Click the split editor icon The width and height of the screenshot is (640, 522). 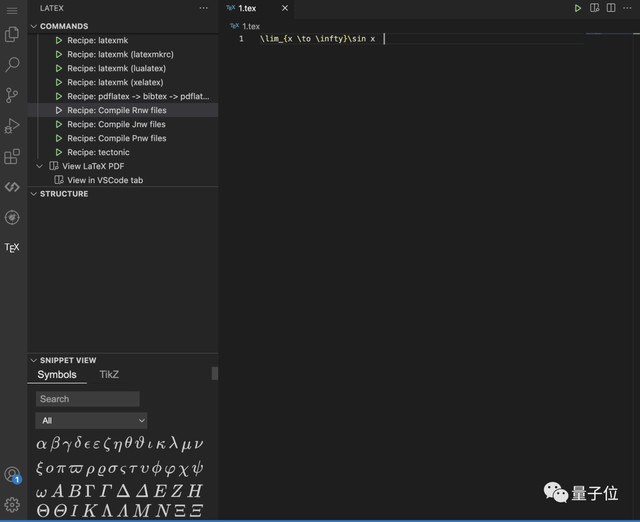point(613,8)
